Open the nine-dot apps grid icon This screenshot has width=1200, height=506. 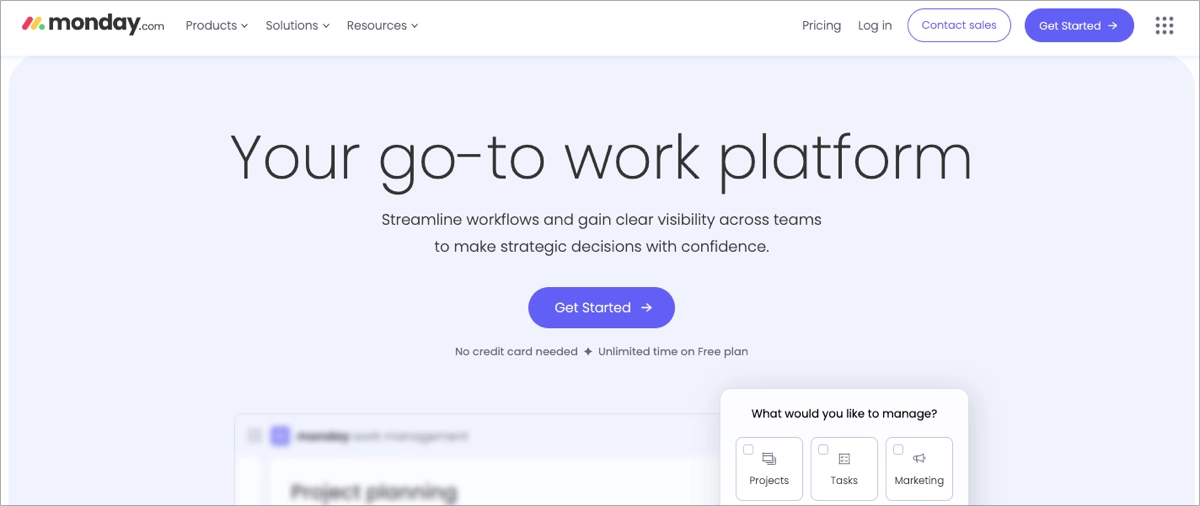coord(1164,26)
